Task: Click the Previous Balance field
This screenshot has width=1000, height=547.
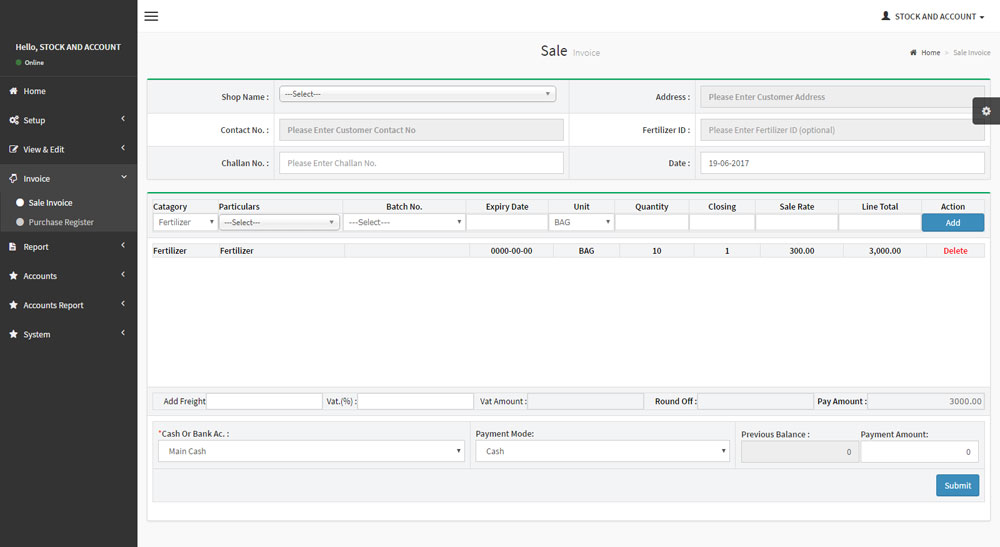Action: [800, 451]
